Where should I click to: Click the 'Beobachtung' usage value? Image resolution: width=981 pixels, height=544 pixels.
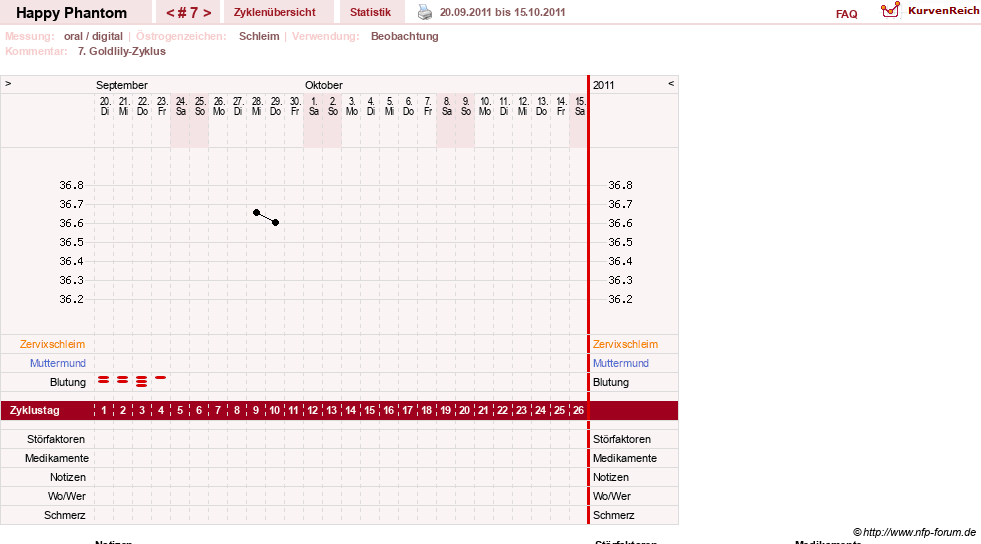click(405, 36)
